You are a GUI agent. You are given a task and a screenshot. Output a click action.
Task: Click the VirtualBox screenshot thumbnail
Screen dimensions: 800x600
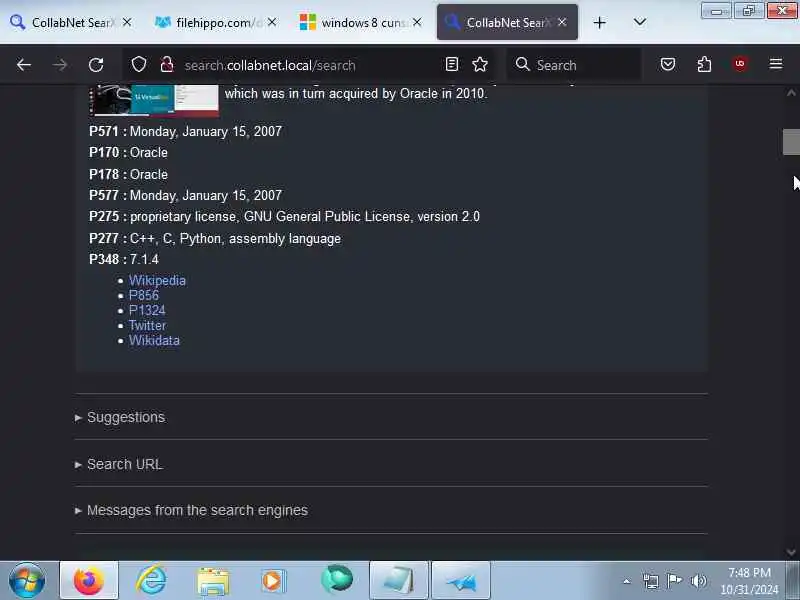coord(155,101)
